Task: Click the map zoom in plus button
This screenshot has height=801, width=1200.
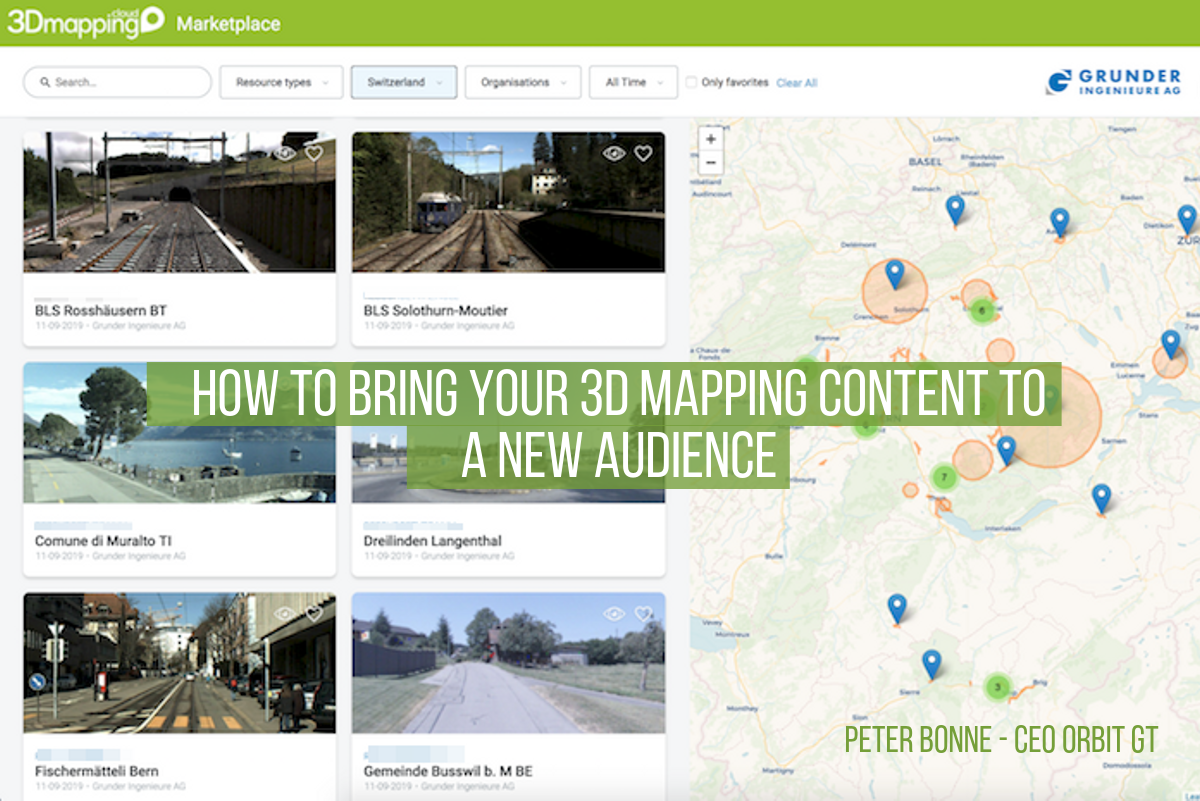Action: [x=711, y=139]
